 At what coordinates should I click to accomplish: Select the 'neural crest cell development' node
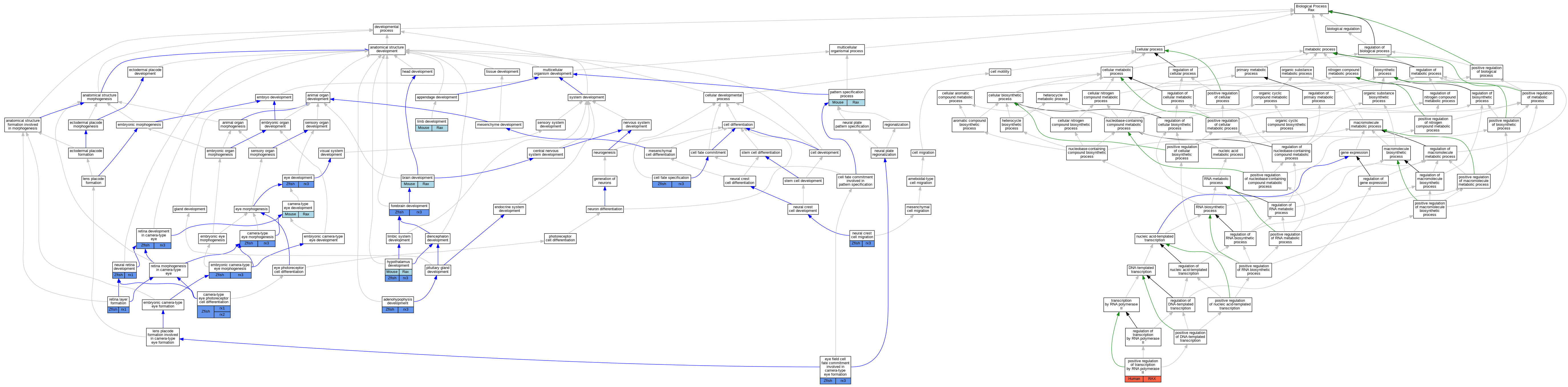coord(802,209)
